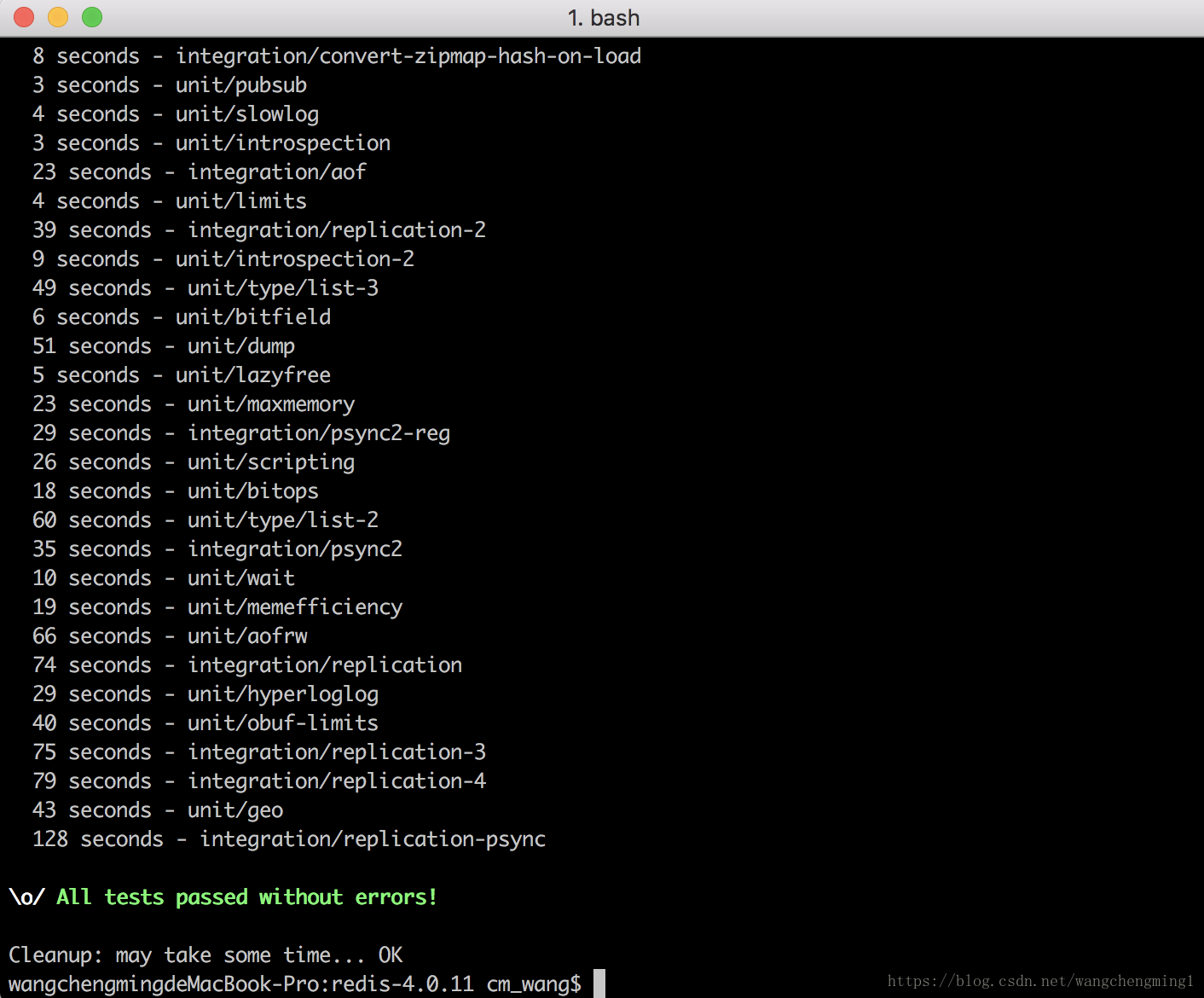Click the 'Cleanup: may take some time... OK' line

pos(205,955)
